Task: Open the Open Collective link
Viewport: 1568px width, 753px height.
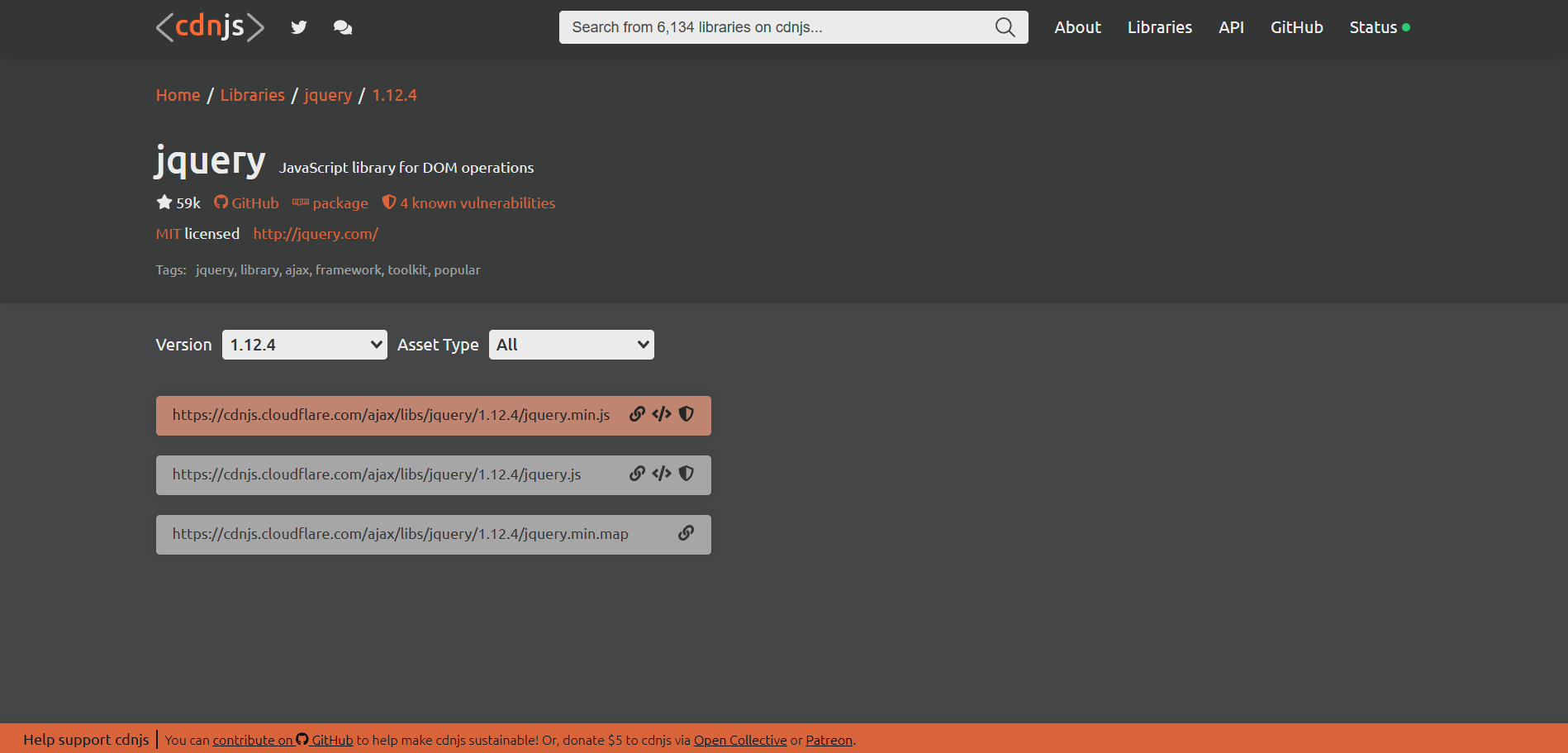Action: click(740, 740)
